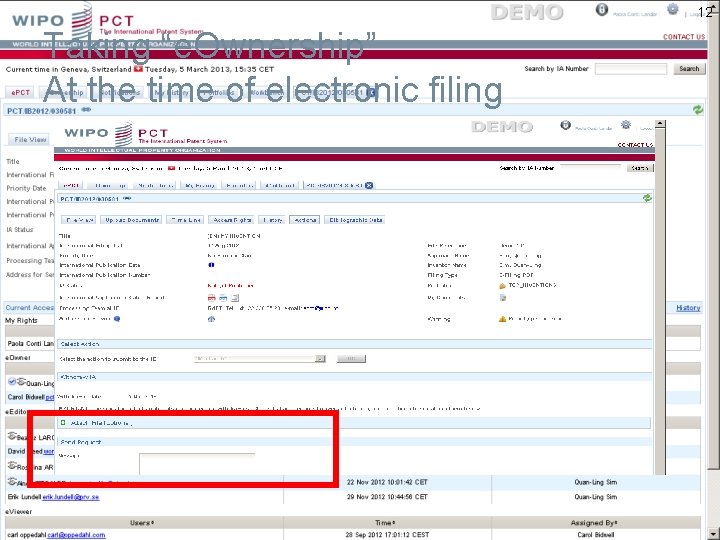
Task: Click the submit button beside action dropdown
Action: click(351, 359)
